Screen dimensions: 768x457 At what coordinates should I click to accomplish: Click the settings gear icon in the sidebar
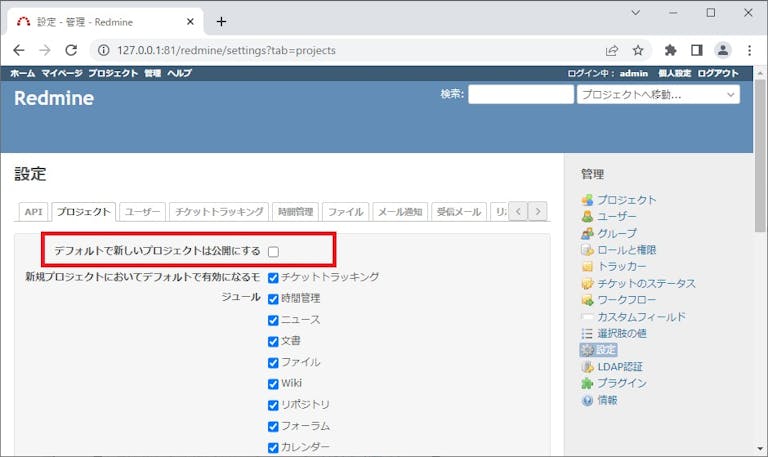587,350
